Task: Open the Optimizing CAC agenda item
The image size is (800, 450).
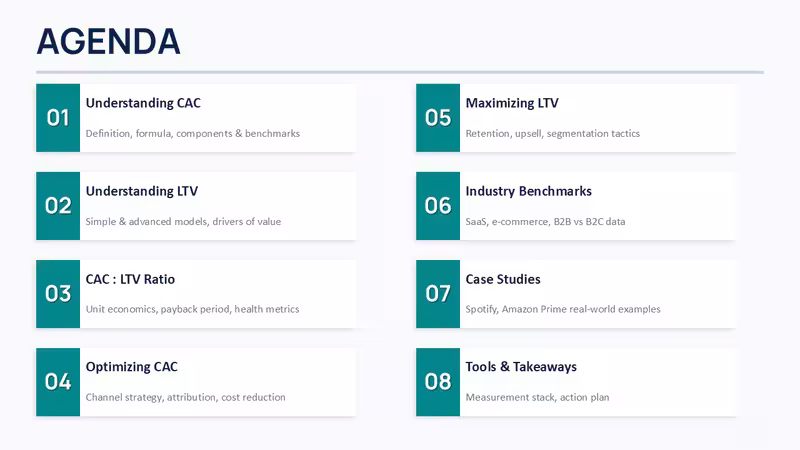Action: click(132, 367)
